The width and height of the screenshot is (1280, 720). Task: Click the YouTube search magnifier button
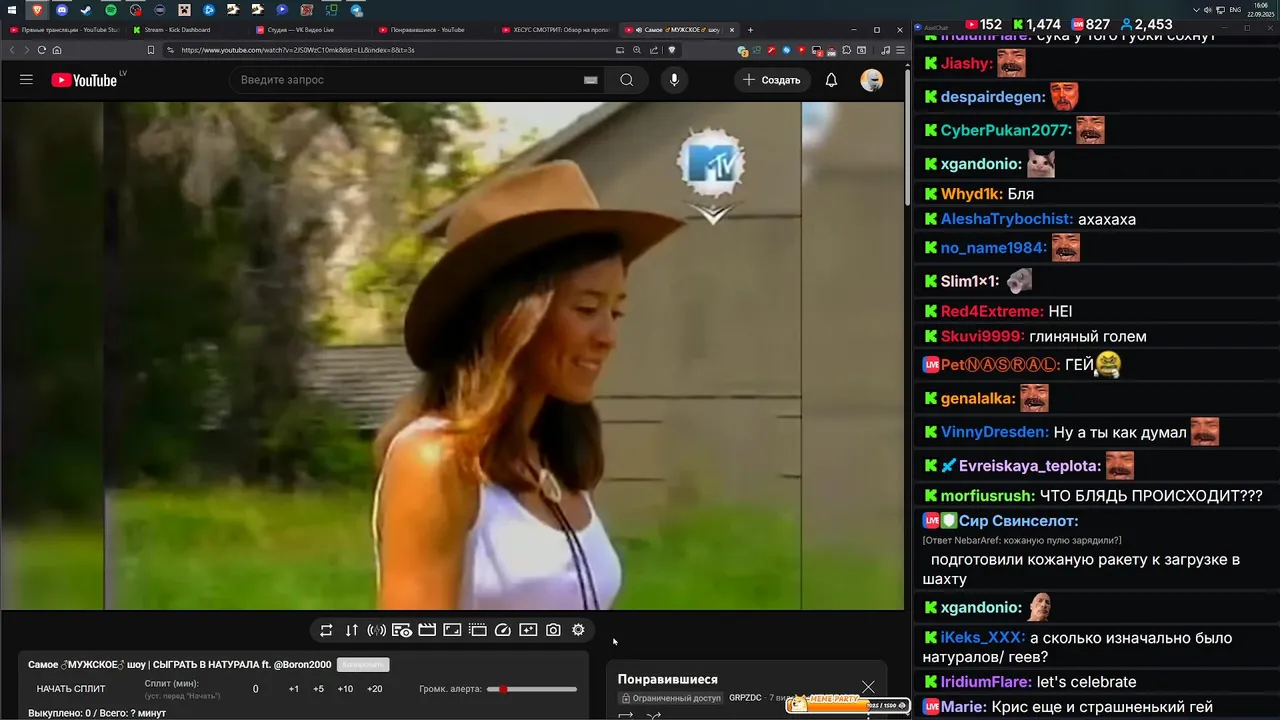tap(627, 80)
